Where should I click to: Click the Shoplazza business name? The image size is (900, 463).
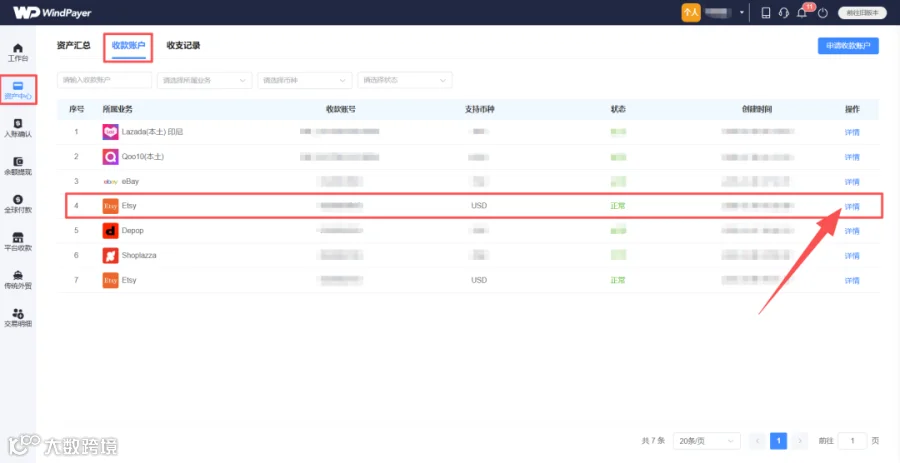pos(139,255)
